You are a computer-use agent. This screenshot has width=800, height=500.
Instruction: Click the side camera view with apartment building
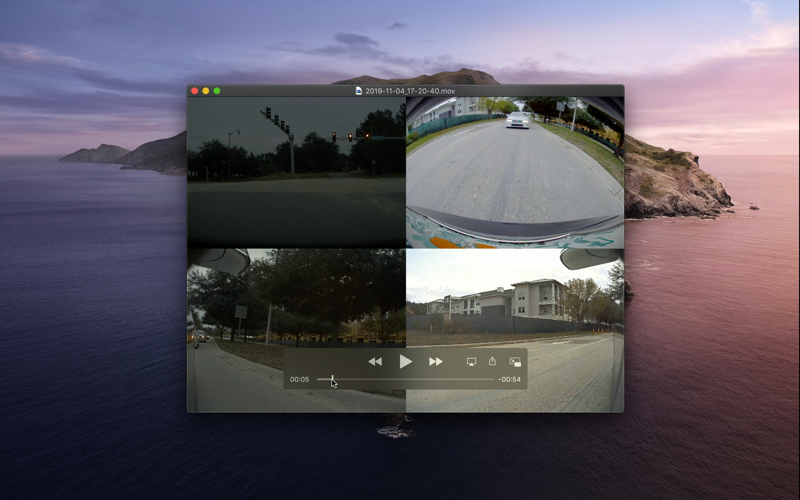point(515,330)
